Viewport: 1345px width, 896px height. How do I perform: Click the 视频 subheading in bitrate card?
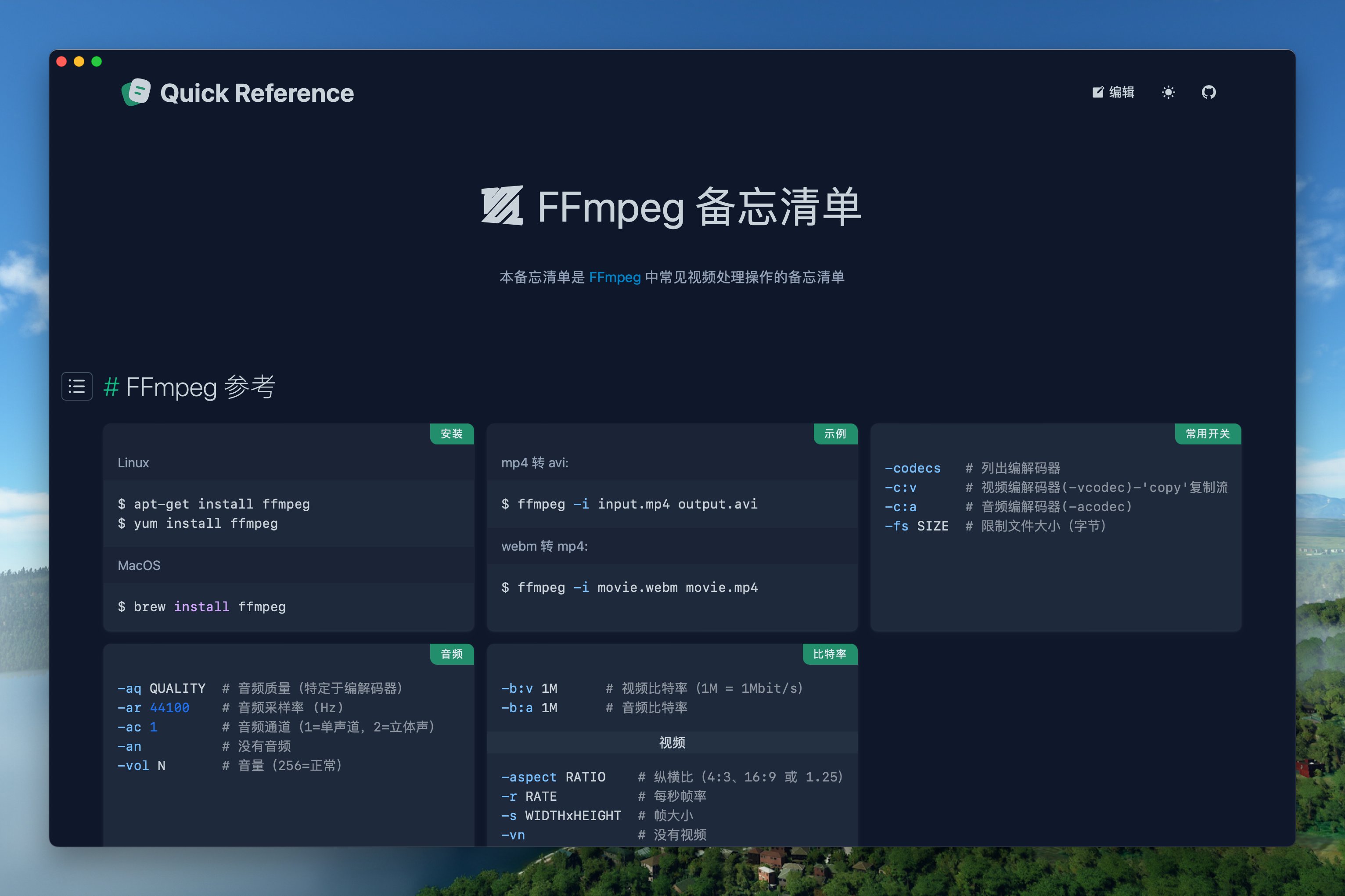pyautogui.click(x=672, y=742)
